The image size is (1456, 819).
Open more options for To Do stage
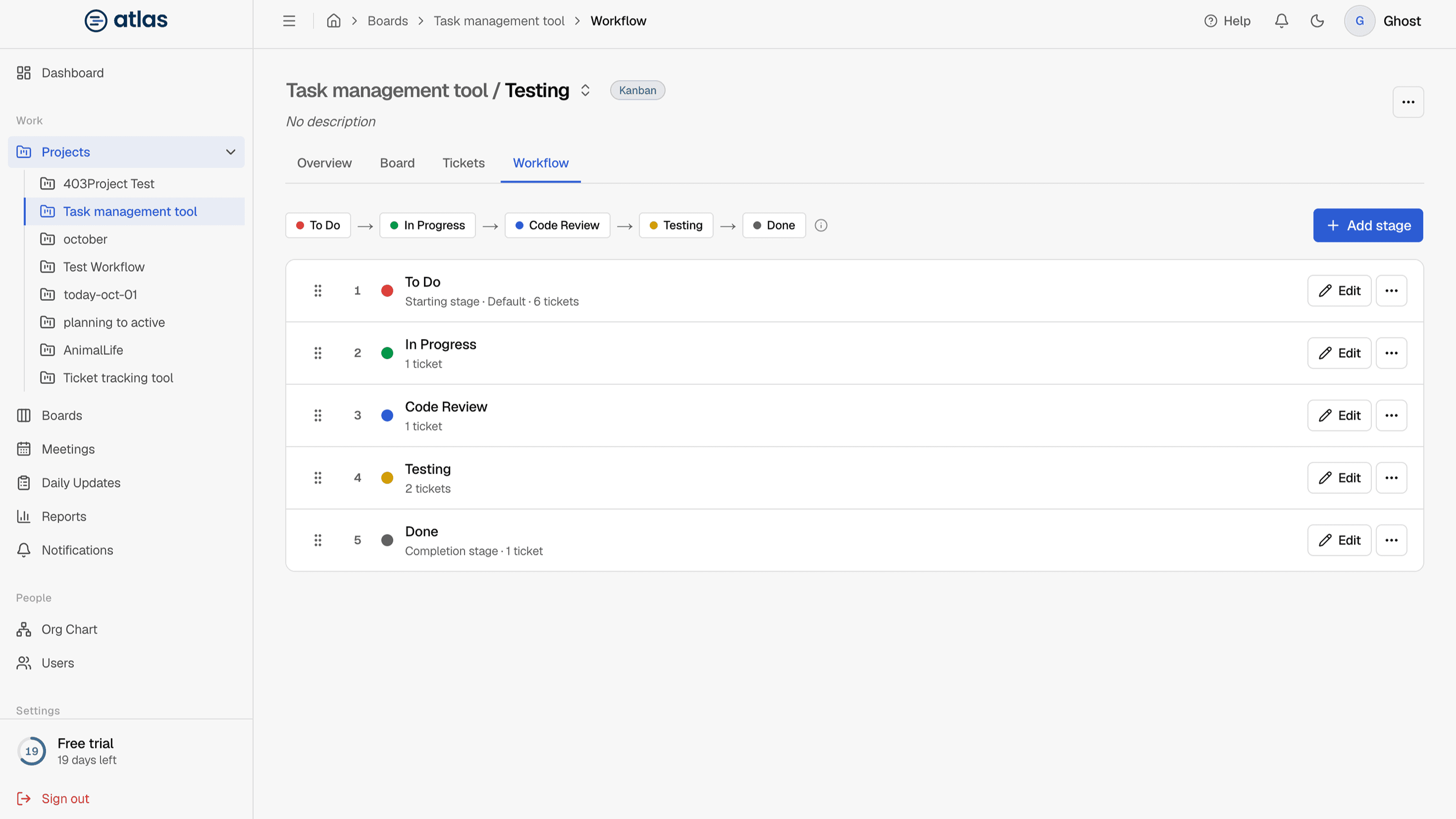(x=1391, y=291)
